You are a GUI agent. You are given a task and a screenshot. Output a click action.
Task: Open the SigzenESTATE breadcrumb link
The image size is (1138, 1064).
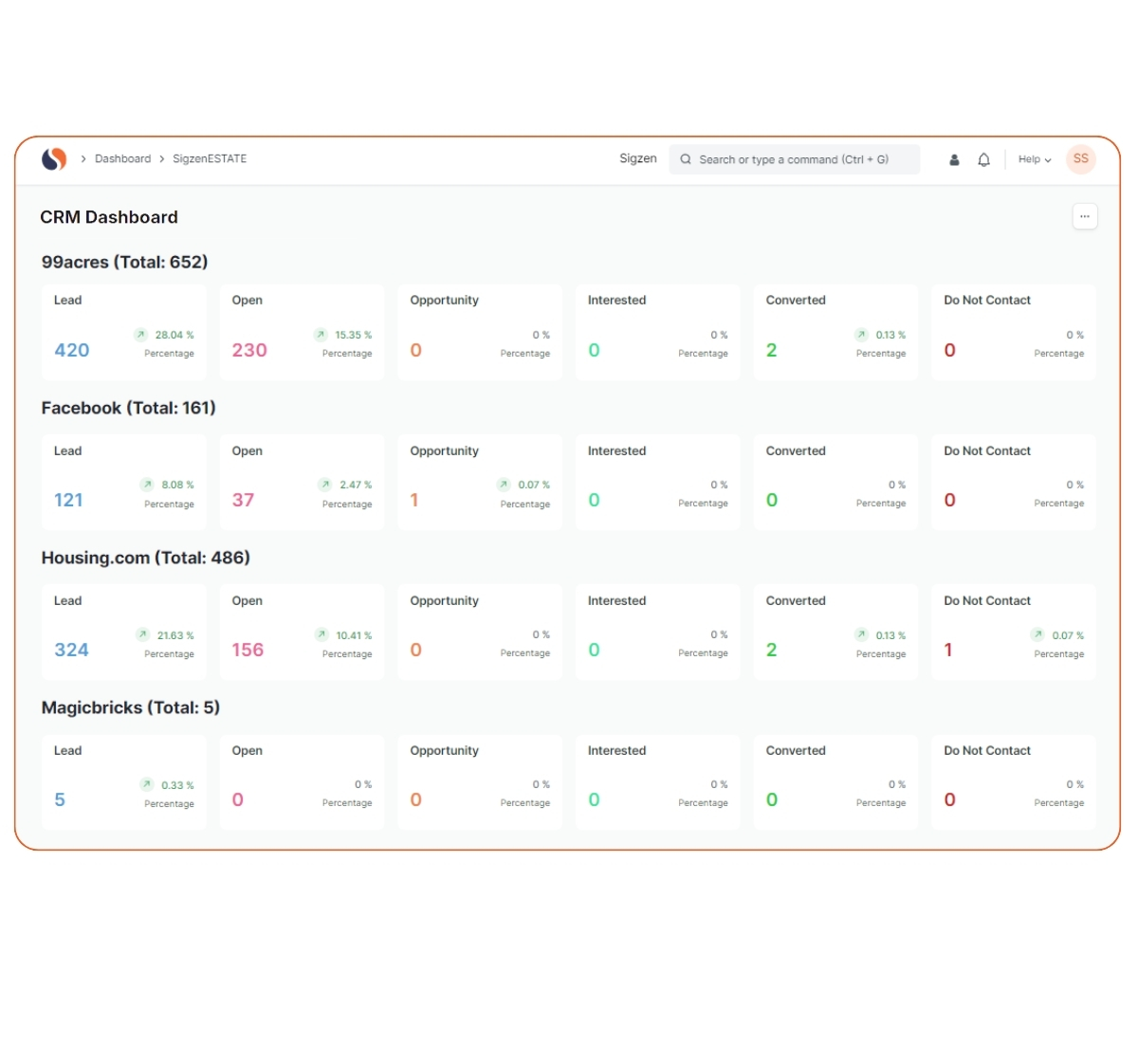coord(210,159)
